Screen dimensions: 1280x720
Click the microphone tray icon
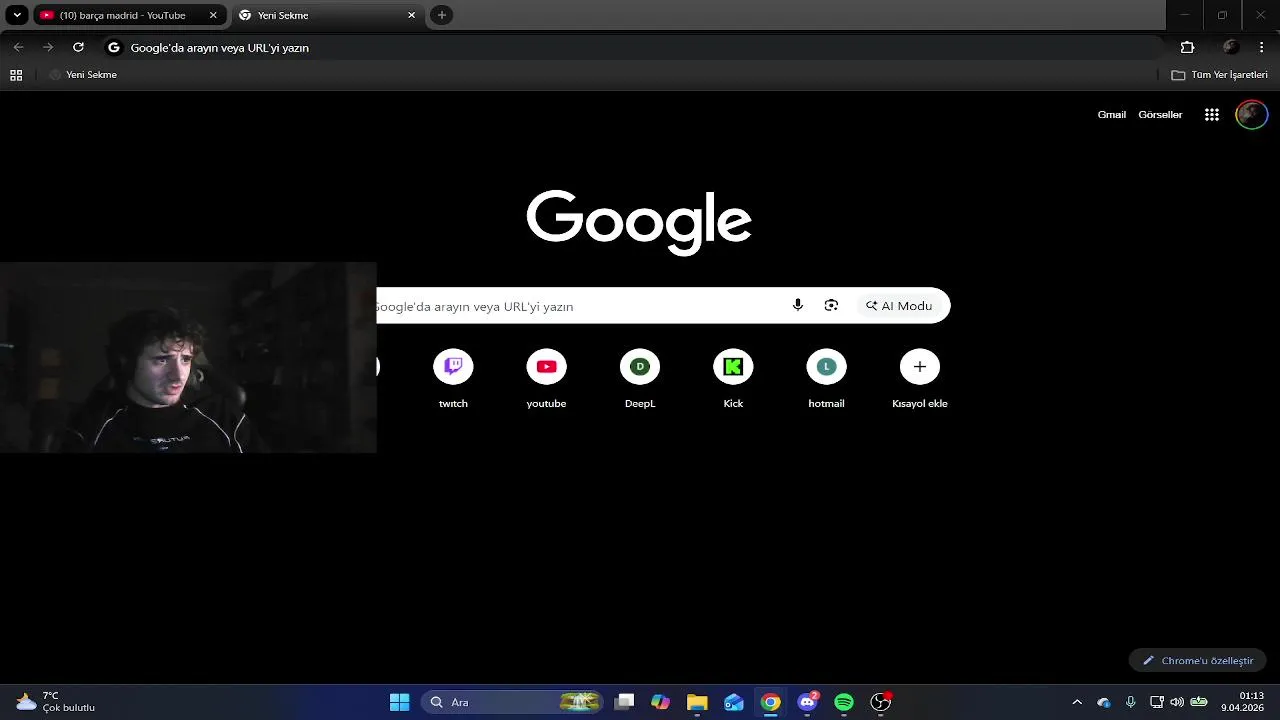(x=1130, y=702)
